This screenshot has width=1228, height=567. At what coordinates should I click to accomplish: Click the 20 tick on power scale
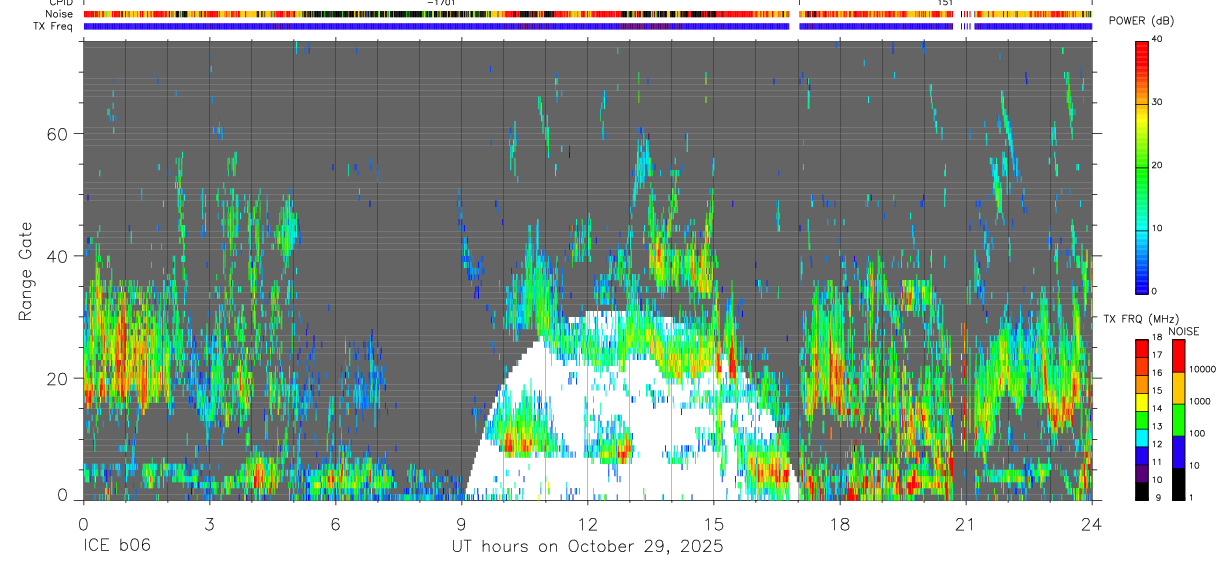tap(1158, 165)
